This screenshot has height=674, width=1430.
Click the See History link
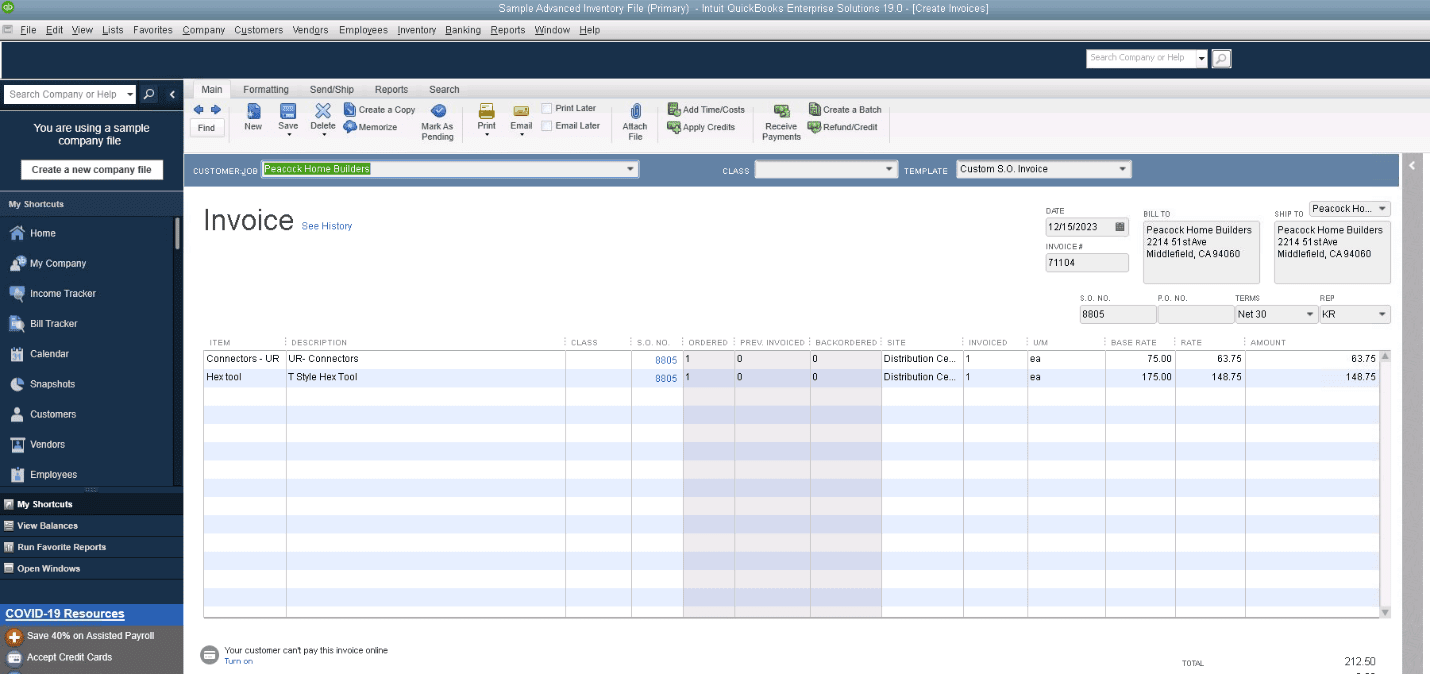pyautogui.click(x=327, y=224)
